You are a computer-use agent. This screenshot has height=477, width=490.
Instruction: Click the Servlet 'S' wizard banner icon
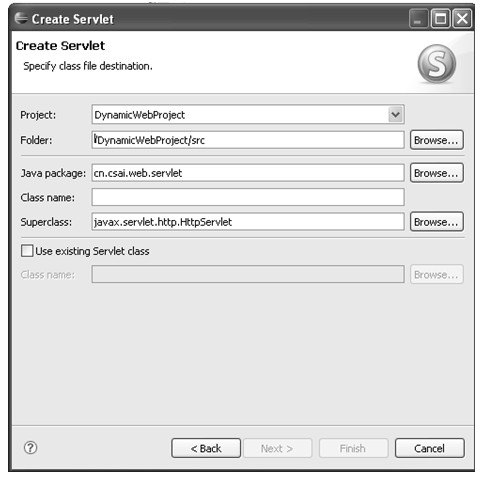[x=436, y=64]
